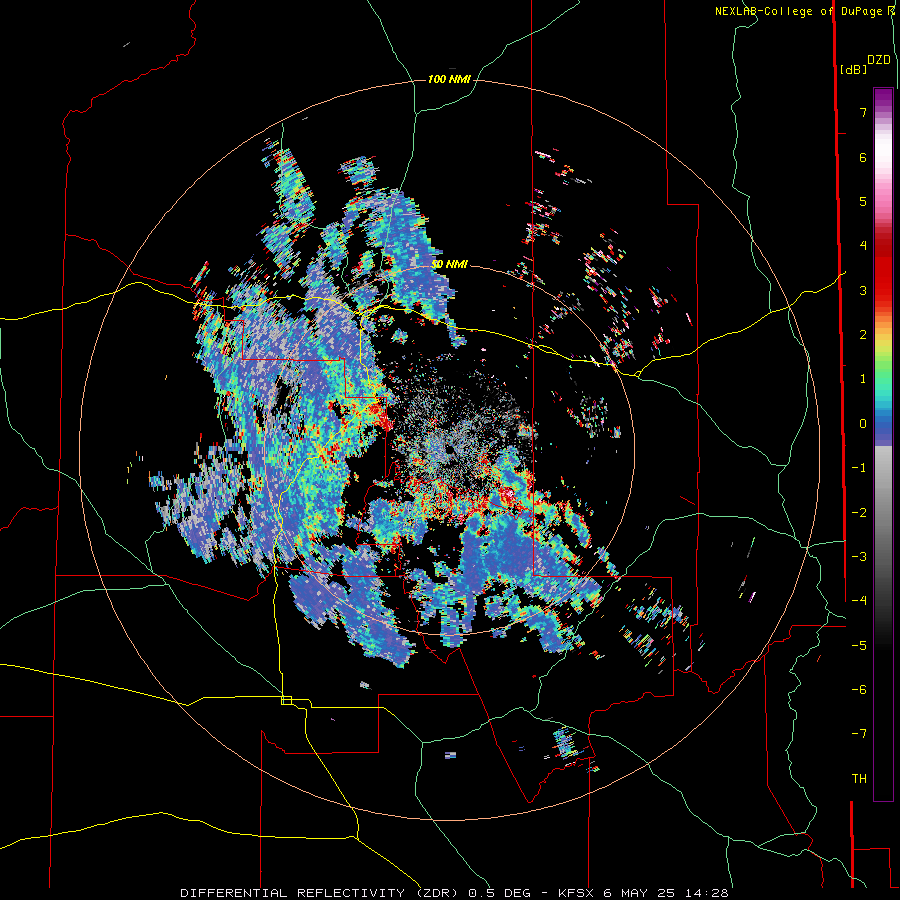This screenshot has height=900, width=900.
Task: Click the 1 value on the scale
Action: (x=863, y=379)
